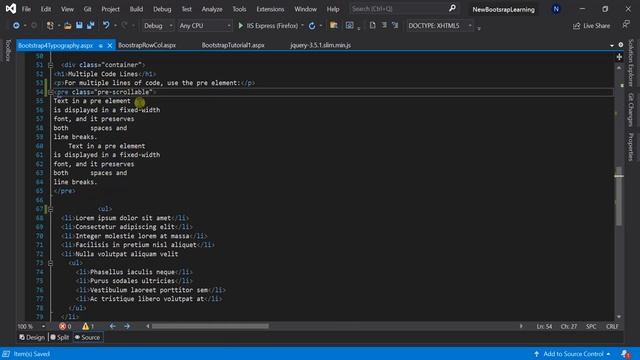Click the horizontal scrollbar thumb

[210, 327]
